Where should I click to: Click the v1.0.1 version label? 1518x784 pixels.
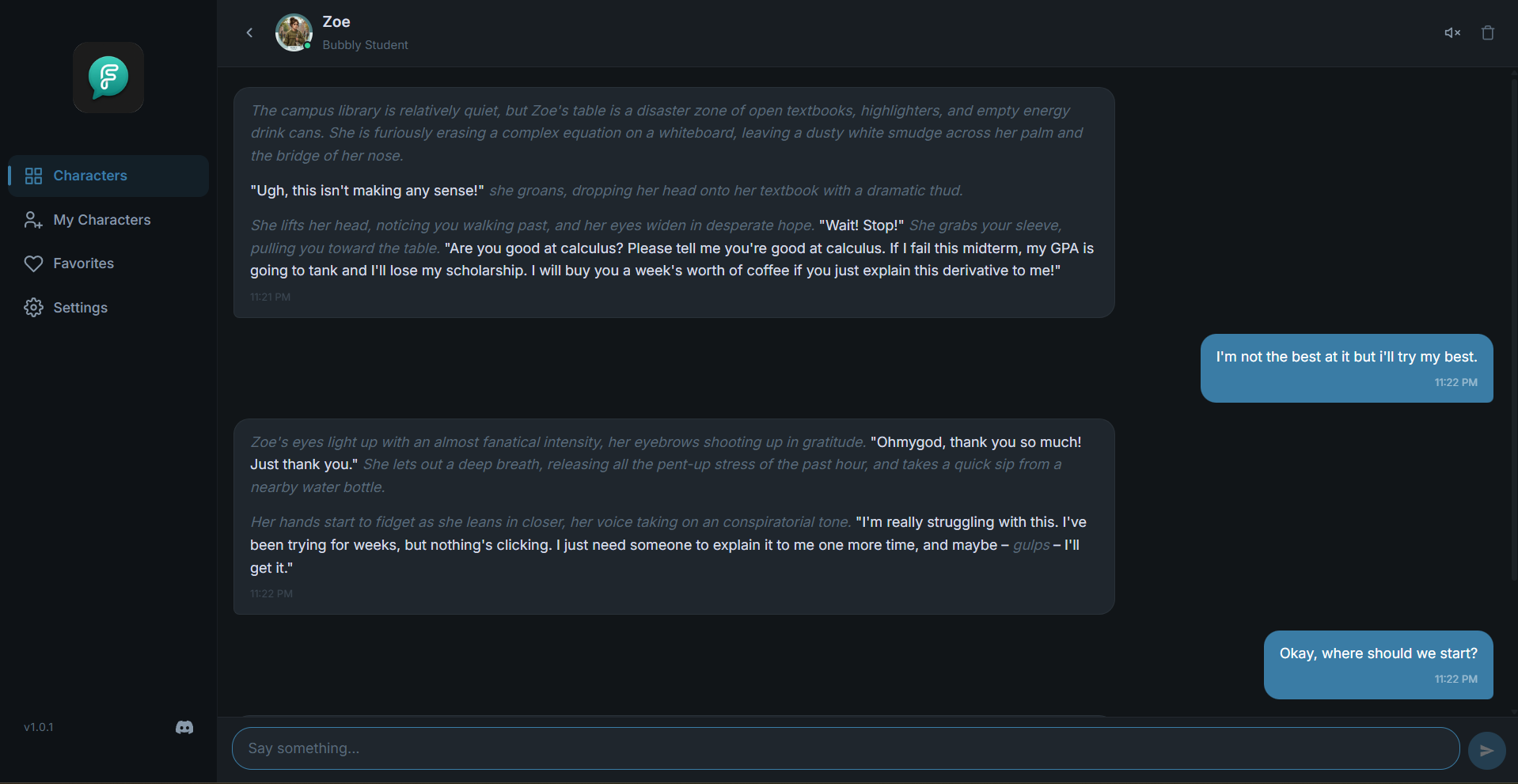tap(39, 727)
